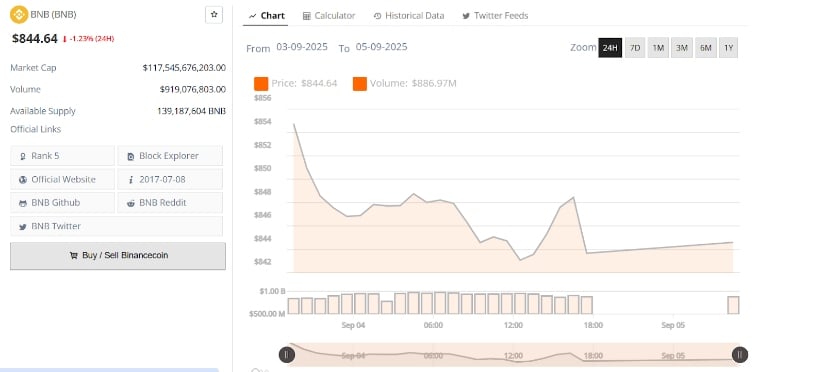
Task: Set zoom to 6M
Action: click(706, 48)
